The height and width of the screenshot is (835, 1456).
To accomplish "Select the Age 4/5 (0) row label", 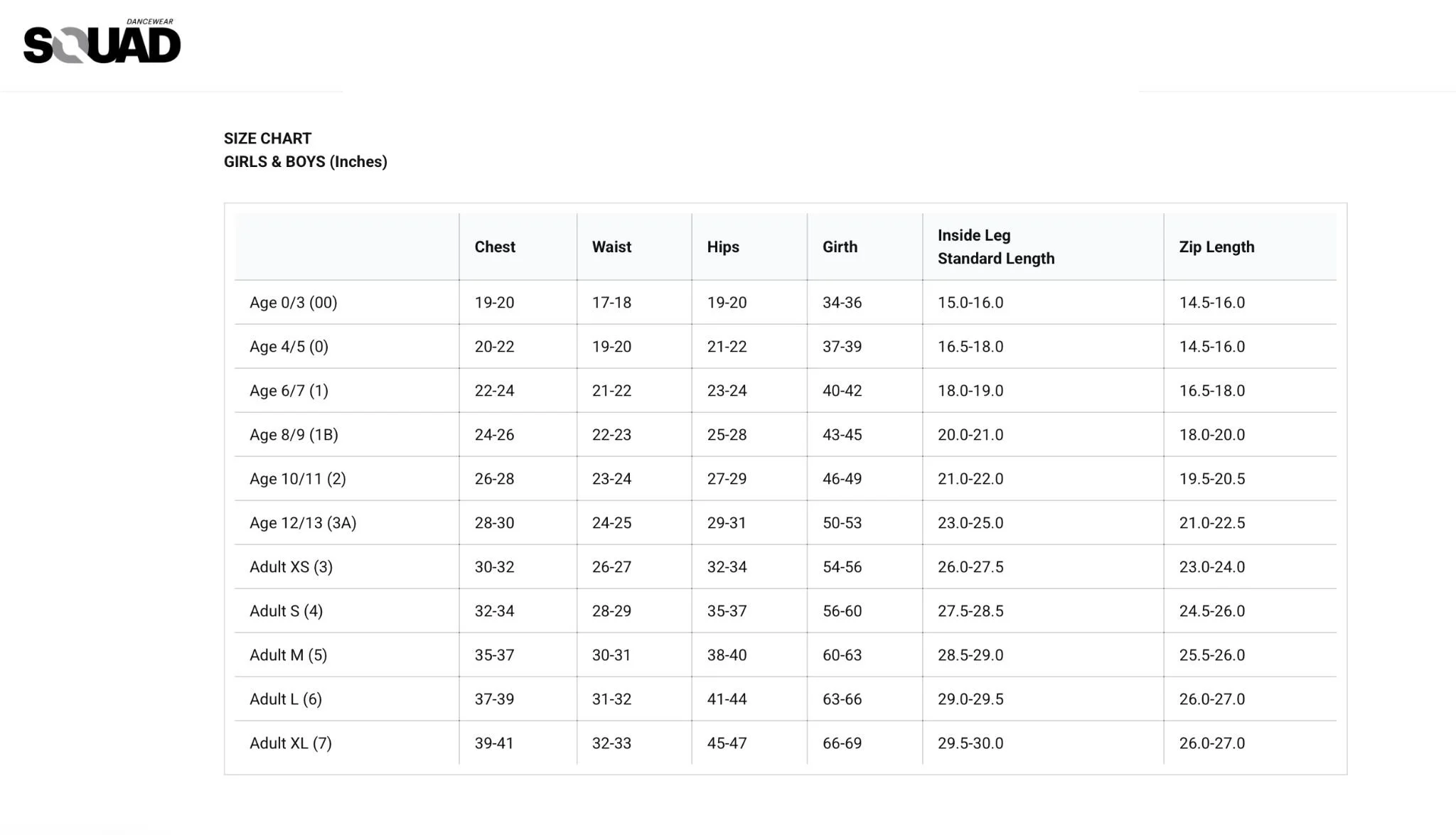I will pyautogui.click(x=289, y=347).
